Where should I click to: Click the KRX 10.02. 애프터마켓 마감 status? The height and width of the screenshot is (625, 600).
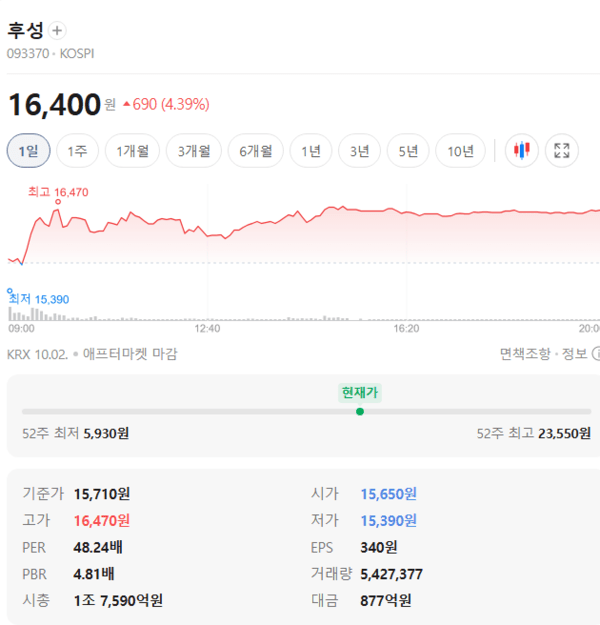92,354
